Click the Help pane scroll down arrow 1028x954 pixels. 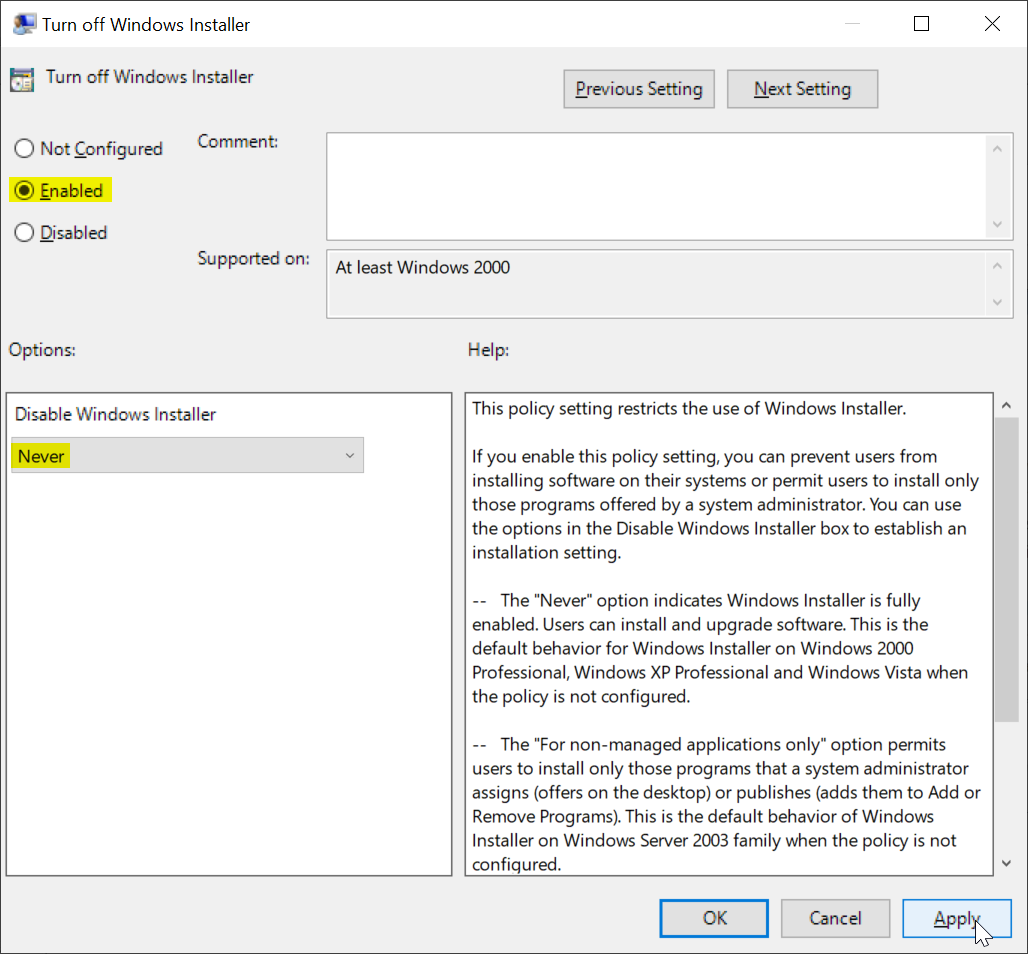point(1006,864)
